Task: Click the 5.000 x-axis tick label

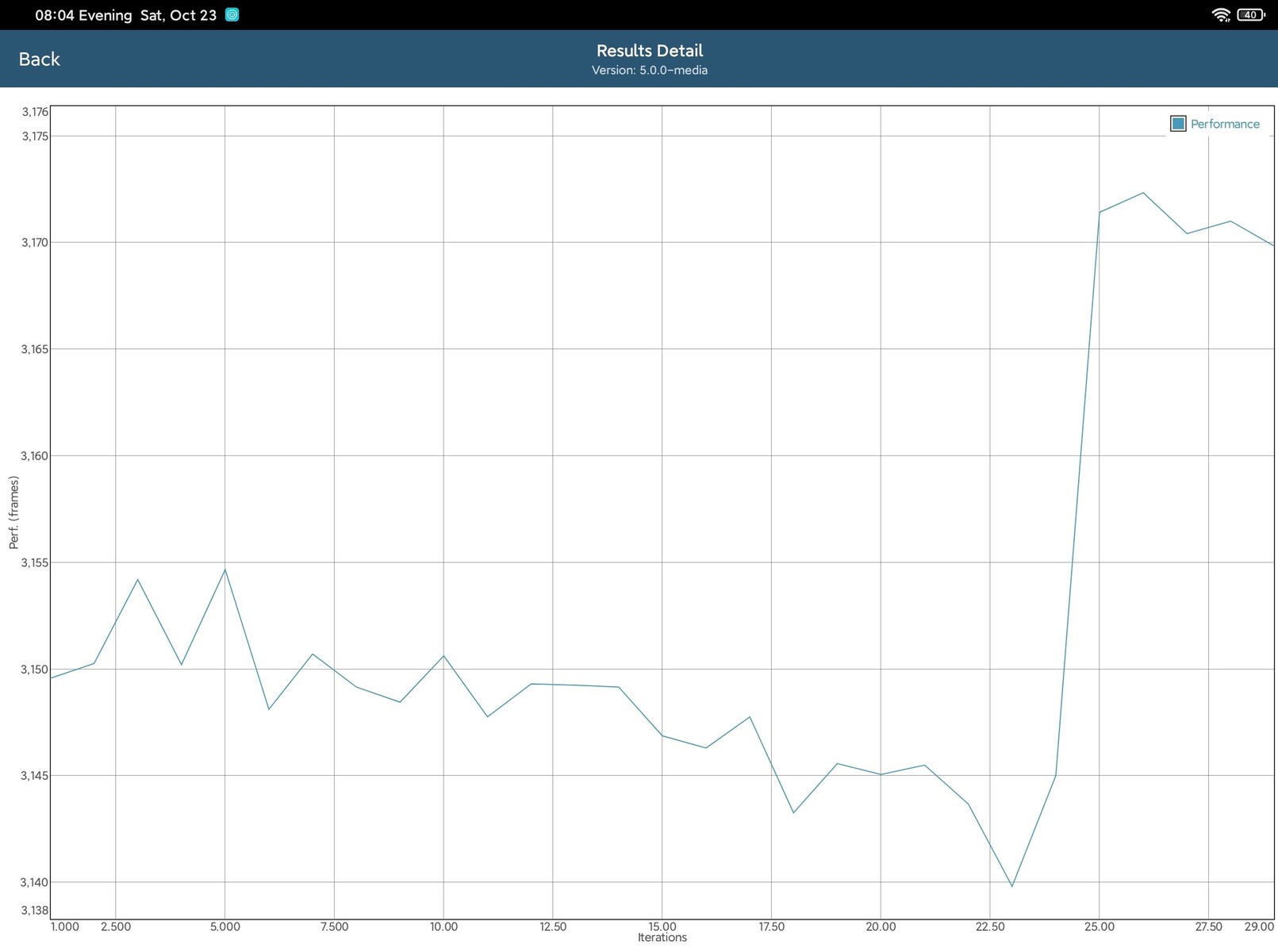Action: (x=225, y=927)
